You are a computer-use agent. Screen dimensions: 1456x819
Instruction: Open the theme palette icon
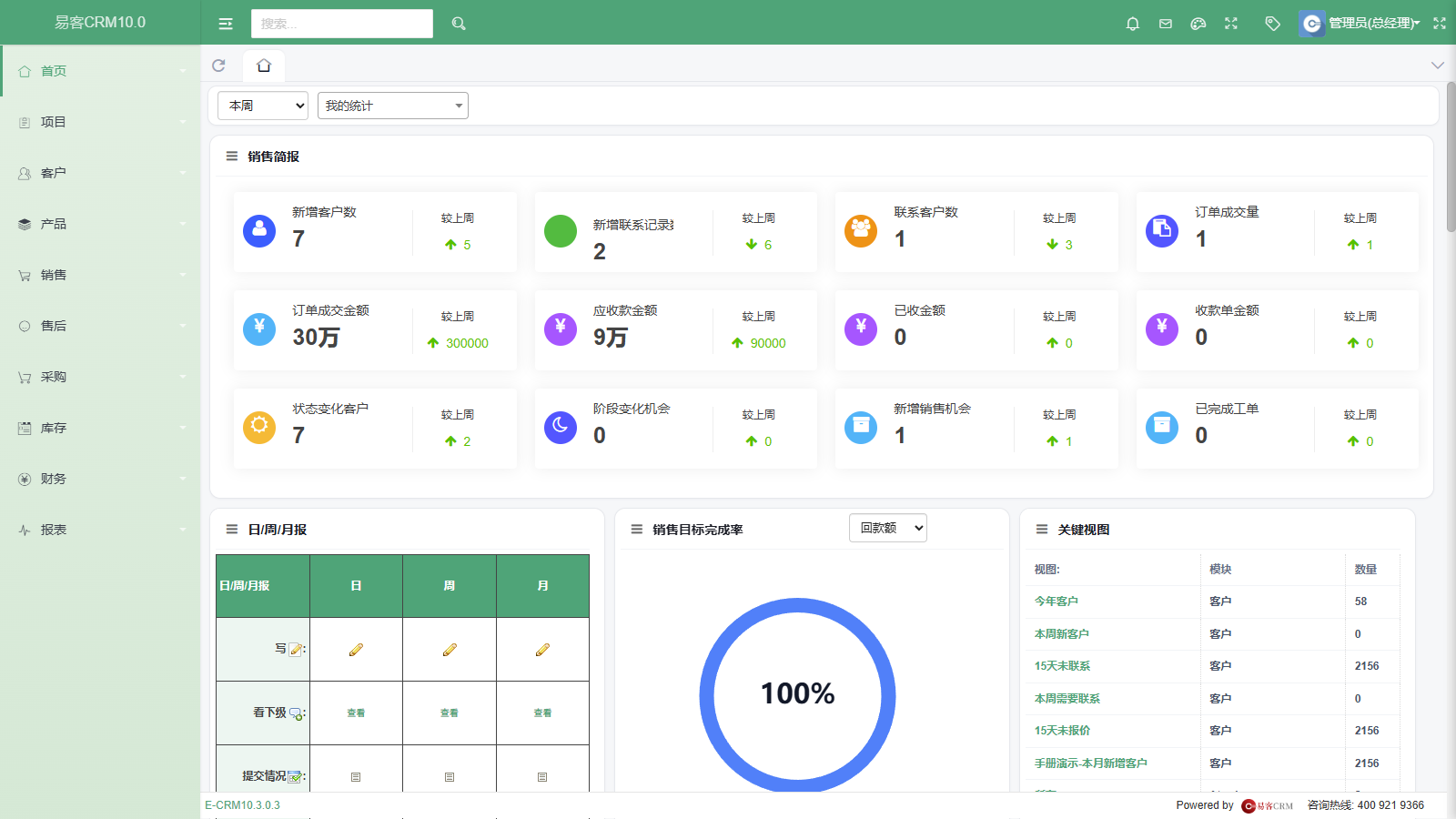click(x=1198, y=24)
